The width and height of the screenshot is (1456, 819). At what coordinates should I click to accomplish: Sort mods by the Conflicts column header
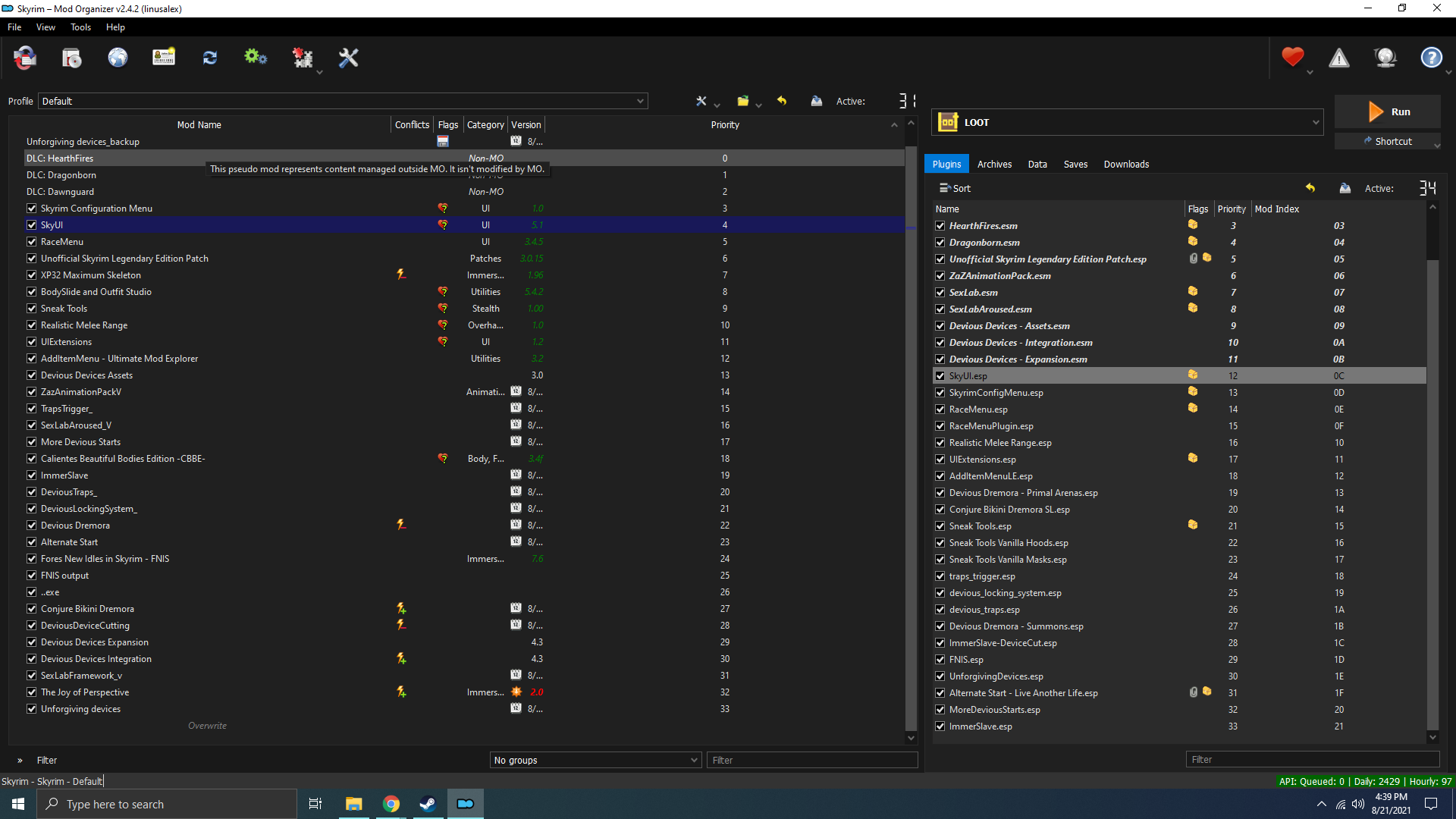pyautogui.click(x=413, y=124)
